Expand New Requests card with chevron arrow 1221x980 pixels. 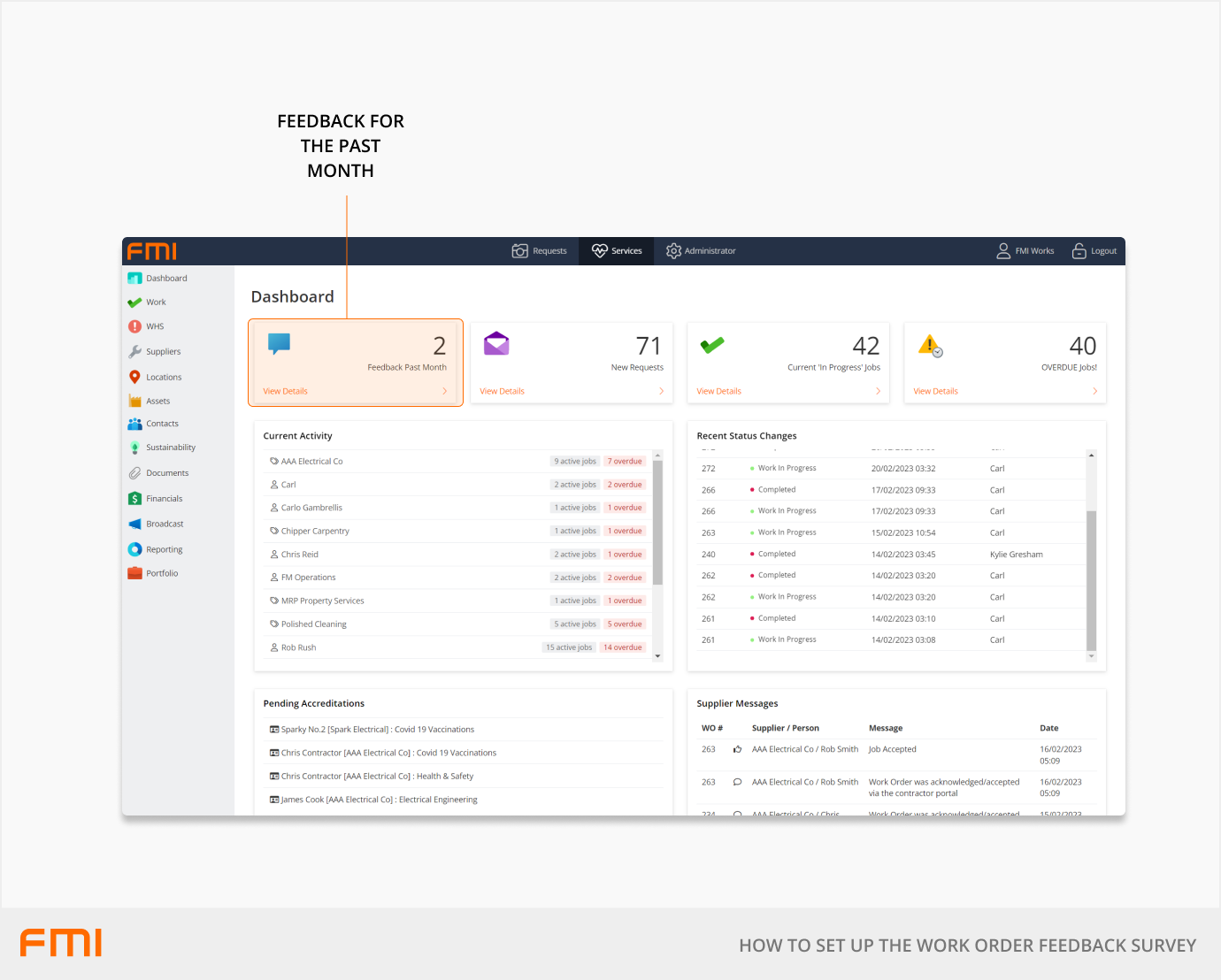tap(661, 391)
